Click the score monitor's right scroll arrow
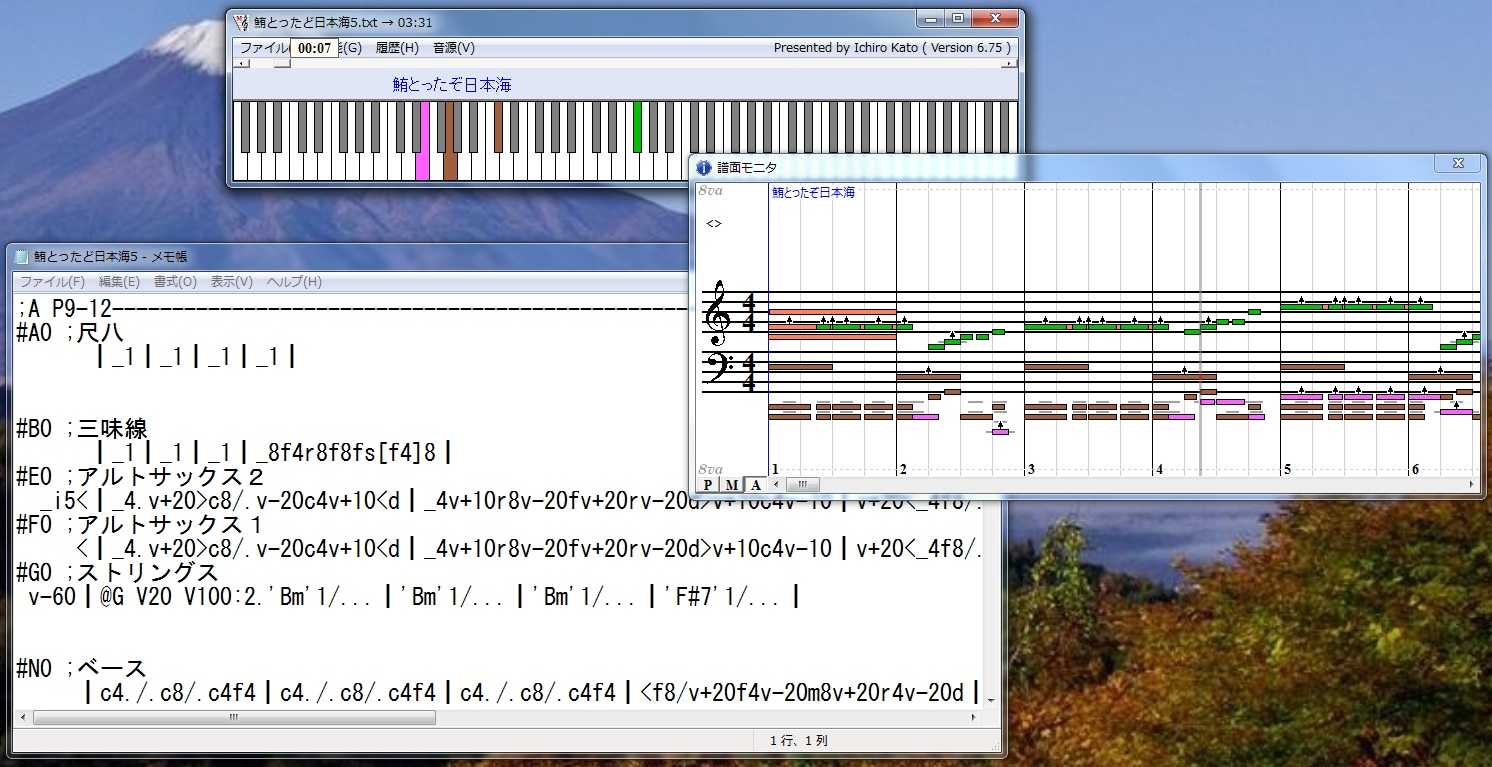 (x=1472, y=485)
